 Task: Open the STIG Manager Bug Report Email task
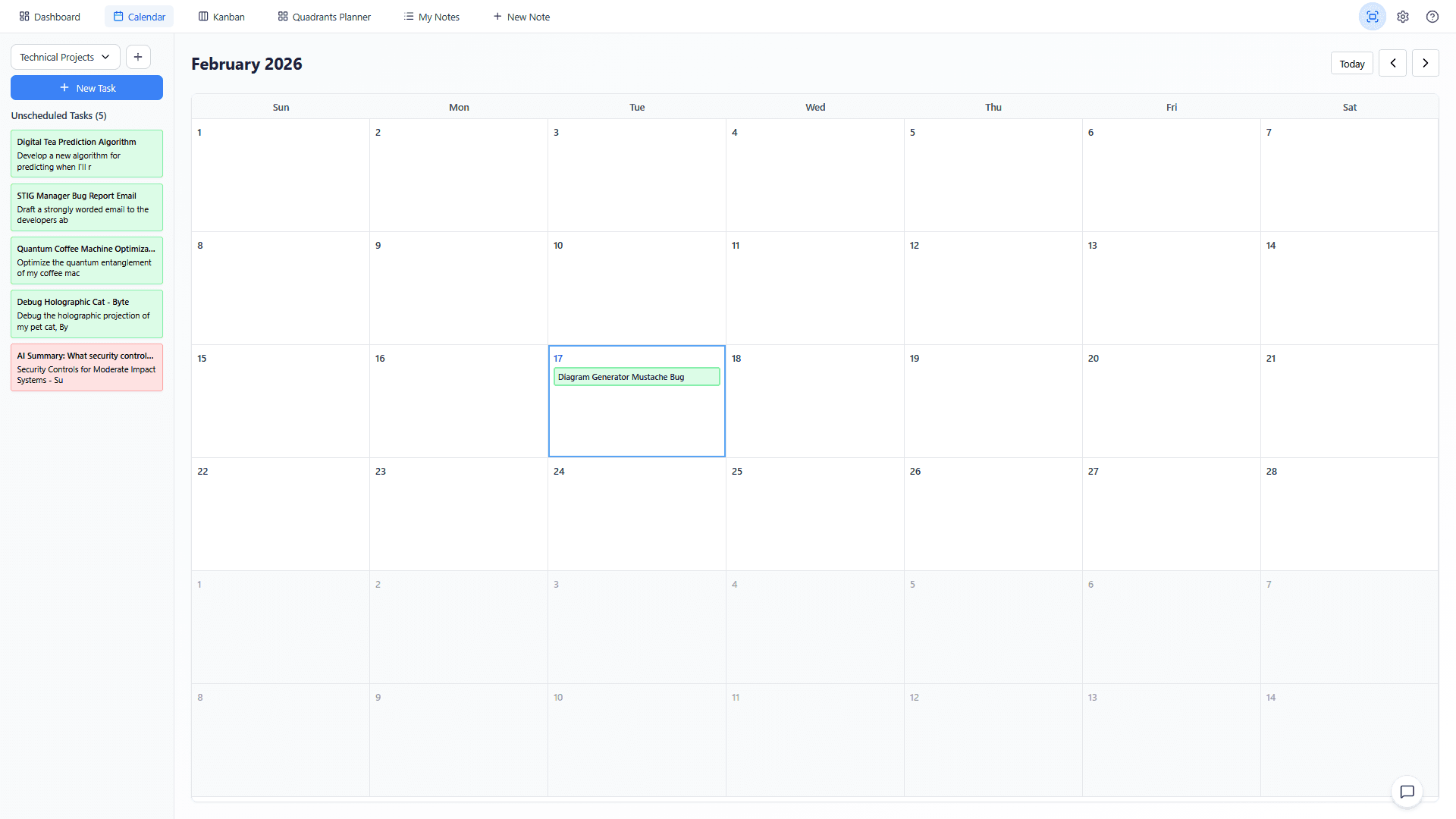pos(86,207)
